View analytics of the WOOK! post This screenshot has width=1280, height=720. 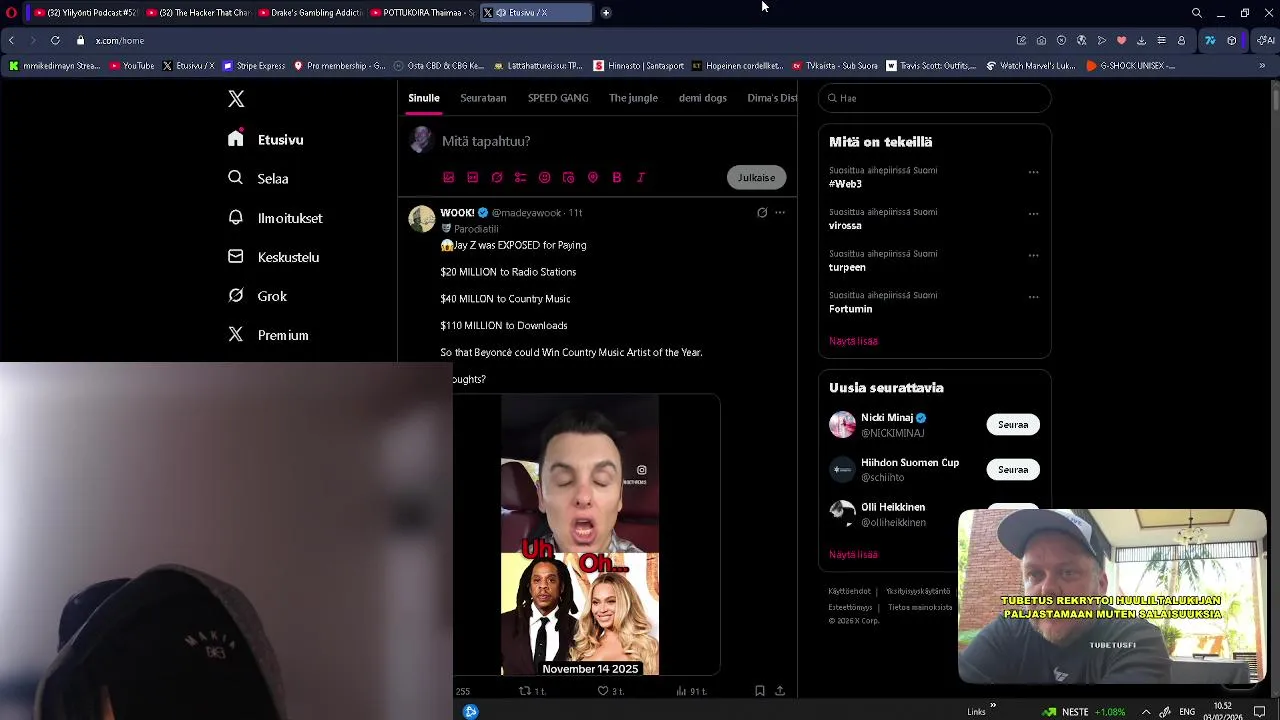(691, 691)
